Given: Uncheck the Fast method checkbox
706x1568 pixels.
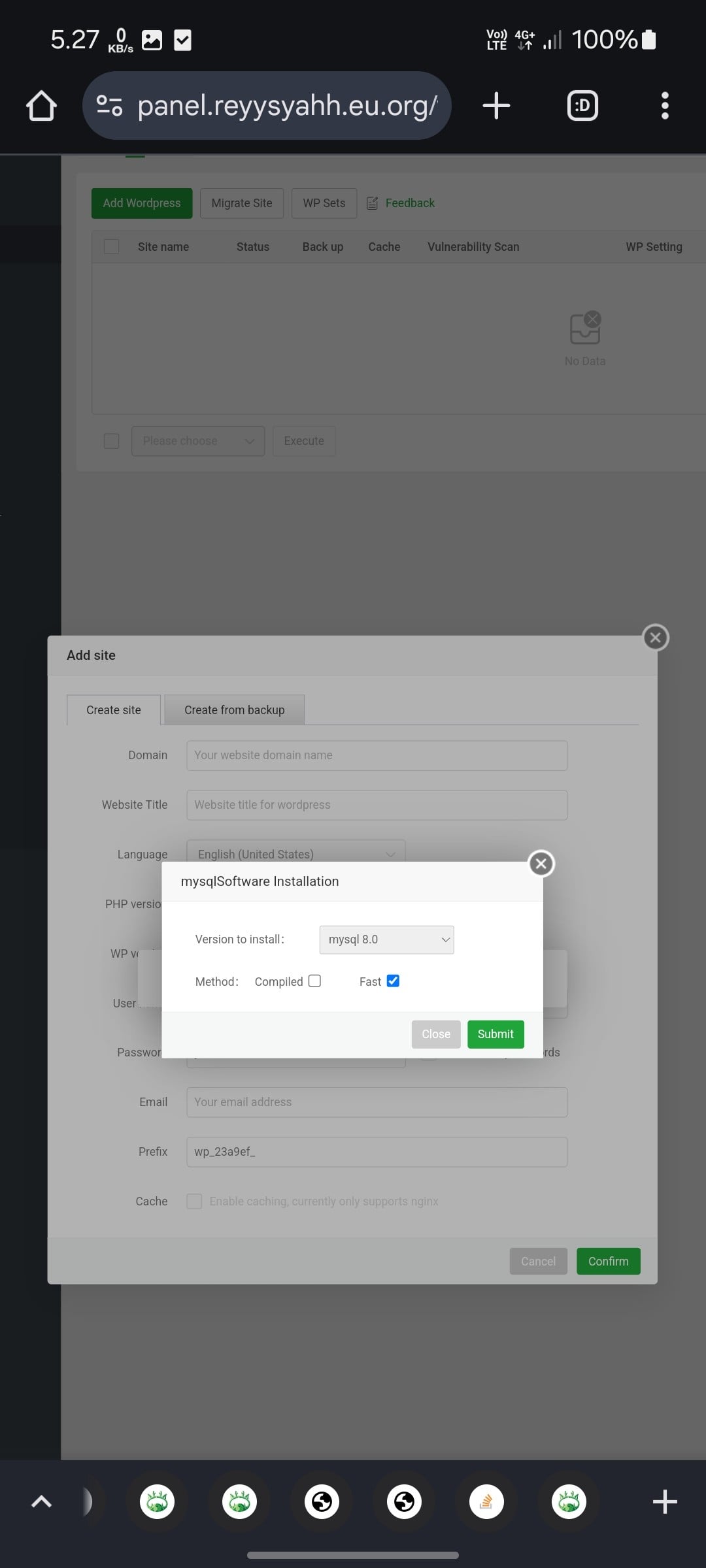Looking at the screenshot, I should 393,981.
